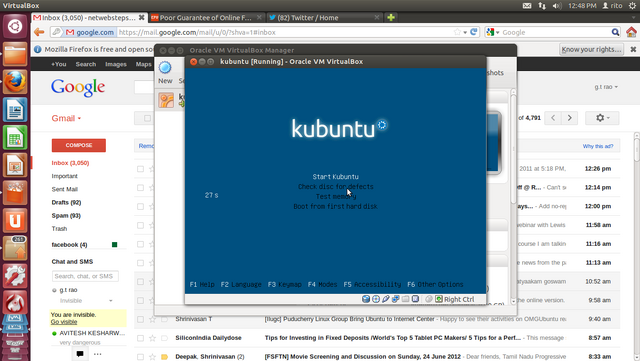Click network adapters indicator in VM status bar
The width and height of the screenshot is (640, 361).
point(396,299)
